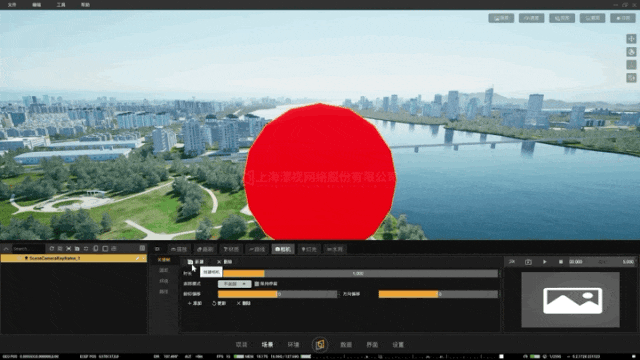Screen dimensions: 640x360
Task: Click the image placeholder preview thumbnail
Action: 570,300
